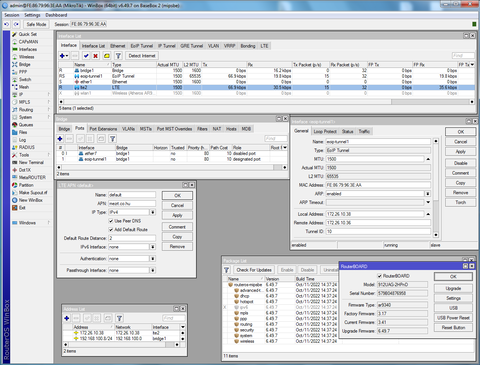
Task: Toggle RouterBOARD checkbox
Action: [379, 276]
